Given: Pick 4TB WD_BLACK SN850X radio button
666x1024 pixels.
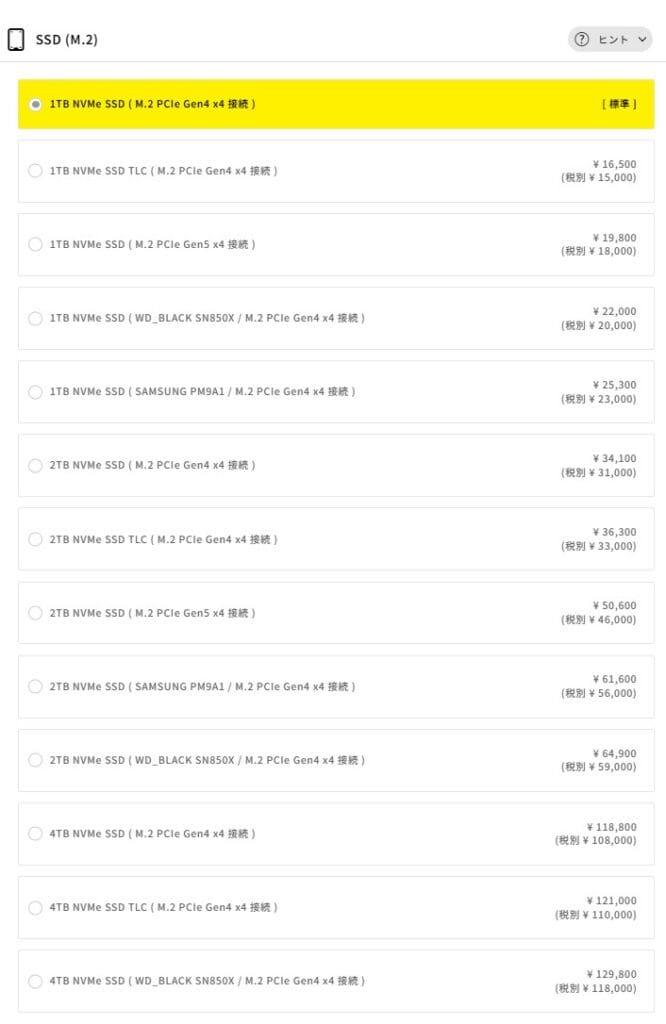Looking at the screenshot, I should [x=36, y=981].
